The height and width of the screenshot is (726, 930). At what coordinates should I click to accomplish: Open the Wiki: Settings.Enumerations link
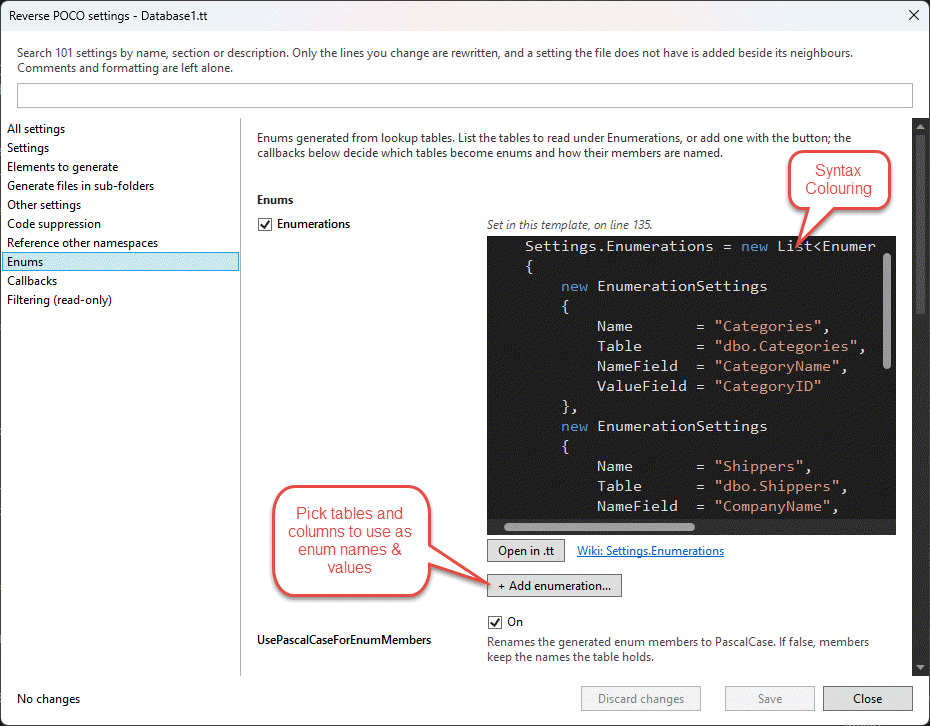click(650, 550)
